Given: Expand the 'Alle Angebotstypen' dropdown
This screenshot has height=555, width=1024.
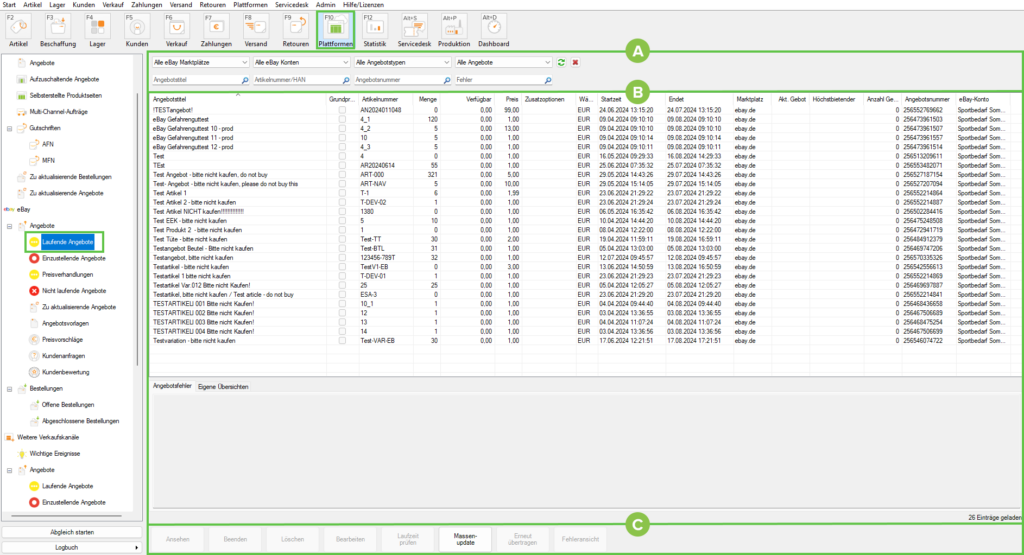Looking at the screenshot, I should pos(402,63).
